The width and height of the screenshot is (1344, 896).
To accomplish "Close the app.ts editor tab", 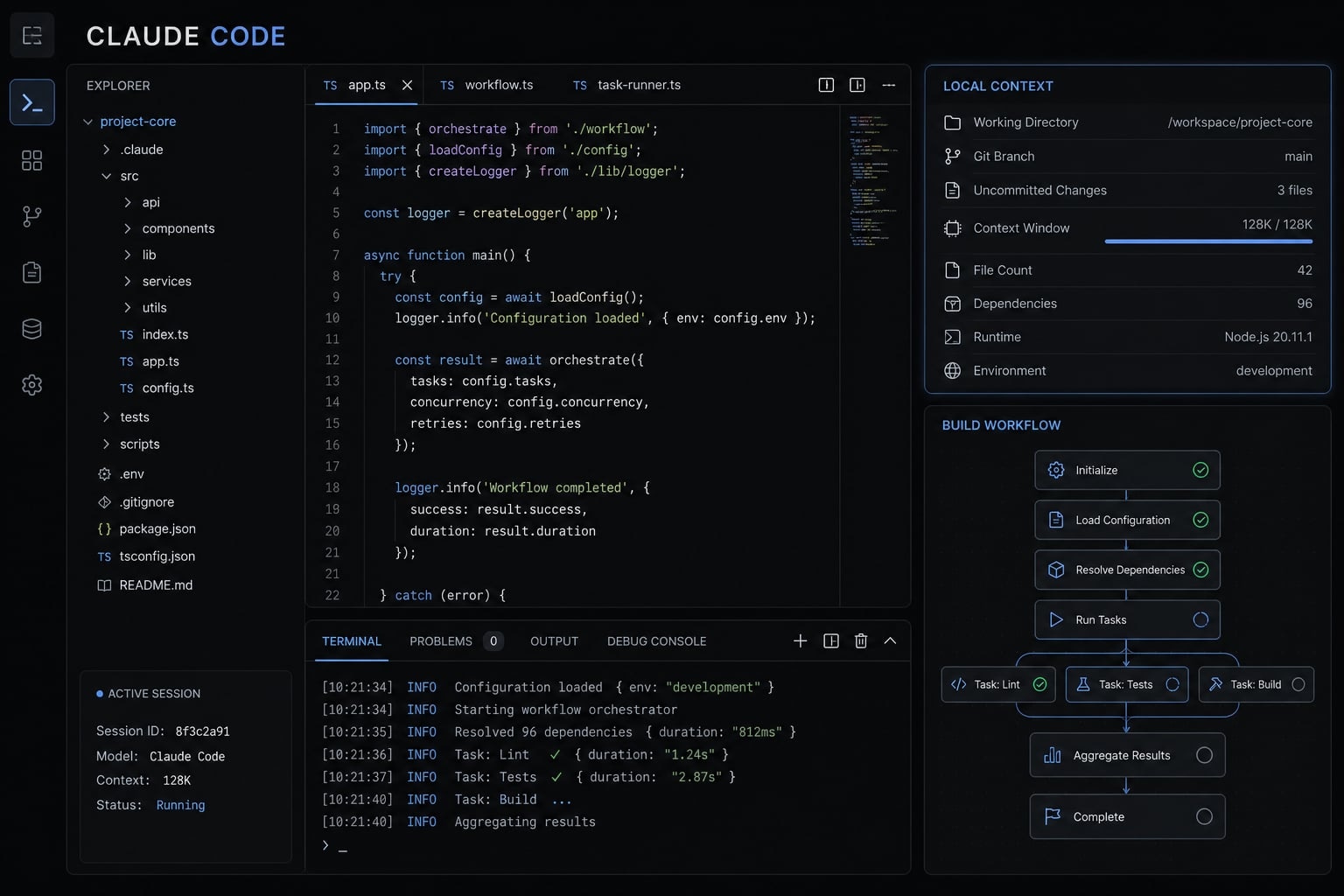I will 407,85.
